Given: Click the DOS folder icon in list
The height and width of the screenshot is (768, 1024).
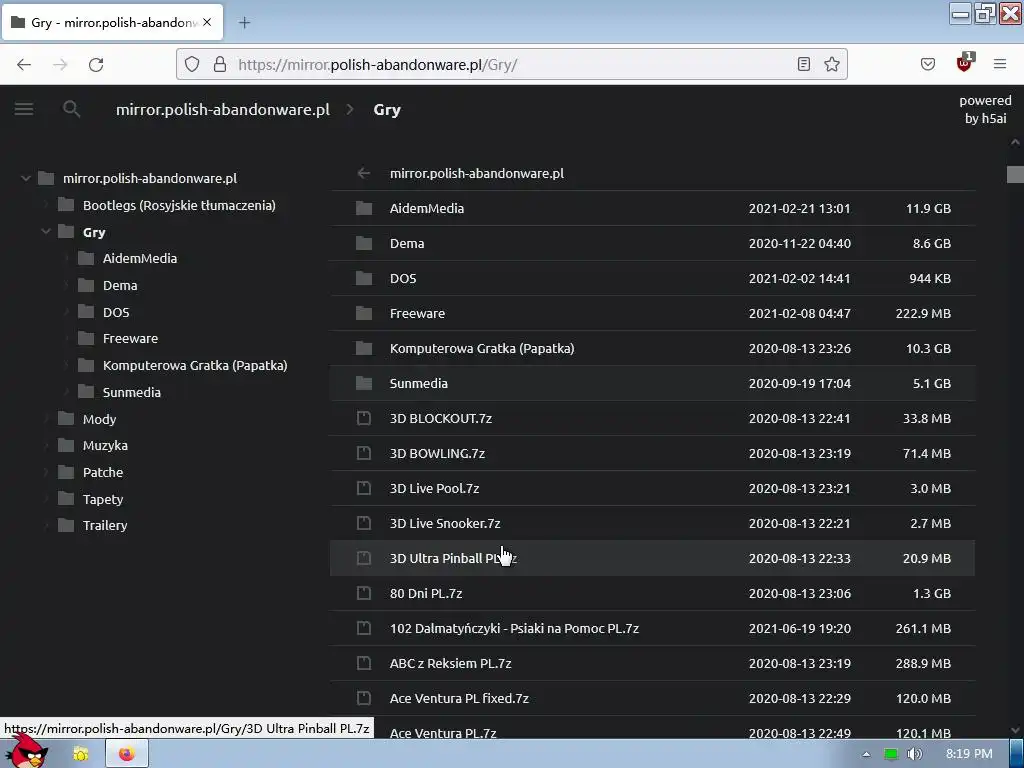Looking at the screenshot, I should [364, 278].
